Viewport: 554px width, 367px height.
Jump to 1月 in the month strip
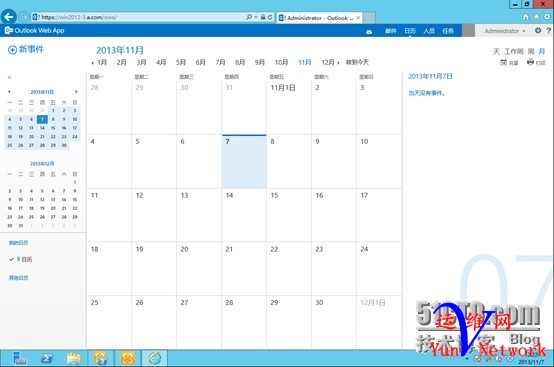click(x=102, y=63)
